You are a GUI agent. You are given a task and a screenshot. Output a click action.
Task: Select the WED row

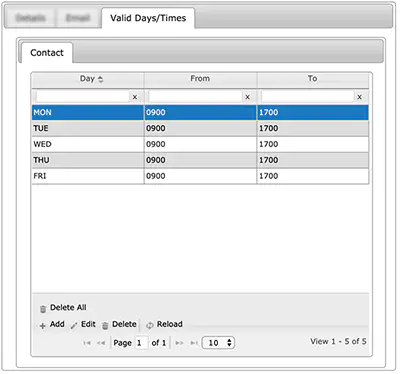point(200,144)
